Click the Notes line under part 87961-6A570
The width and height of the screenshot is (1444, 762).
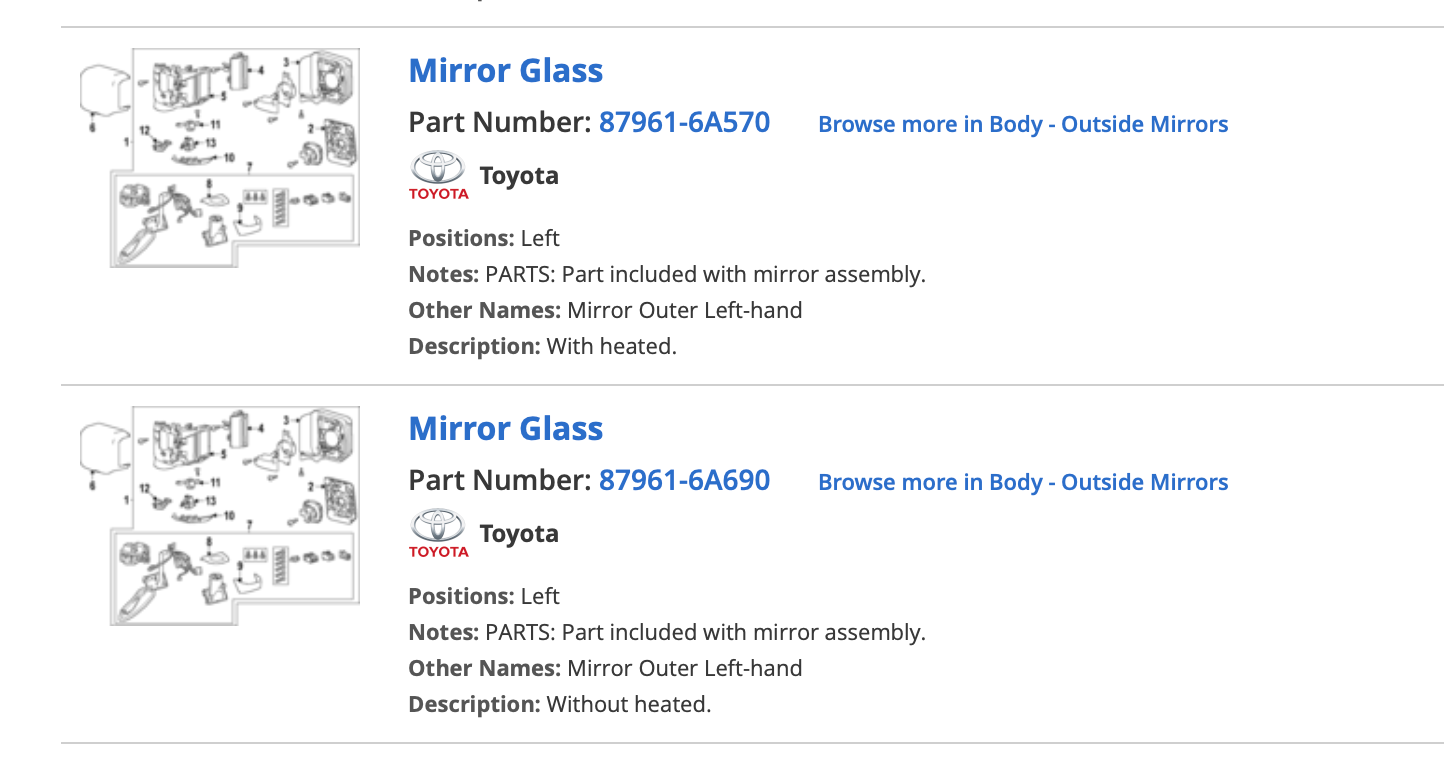pos(667,274)
